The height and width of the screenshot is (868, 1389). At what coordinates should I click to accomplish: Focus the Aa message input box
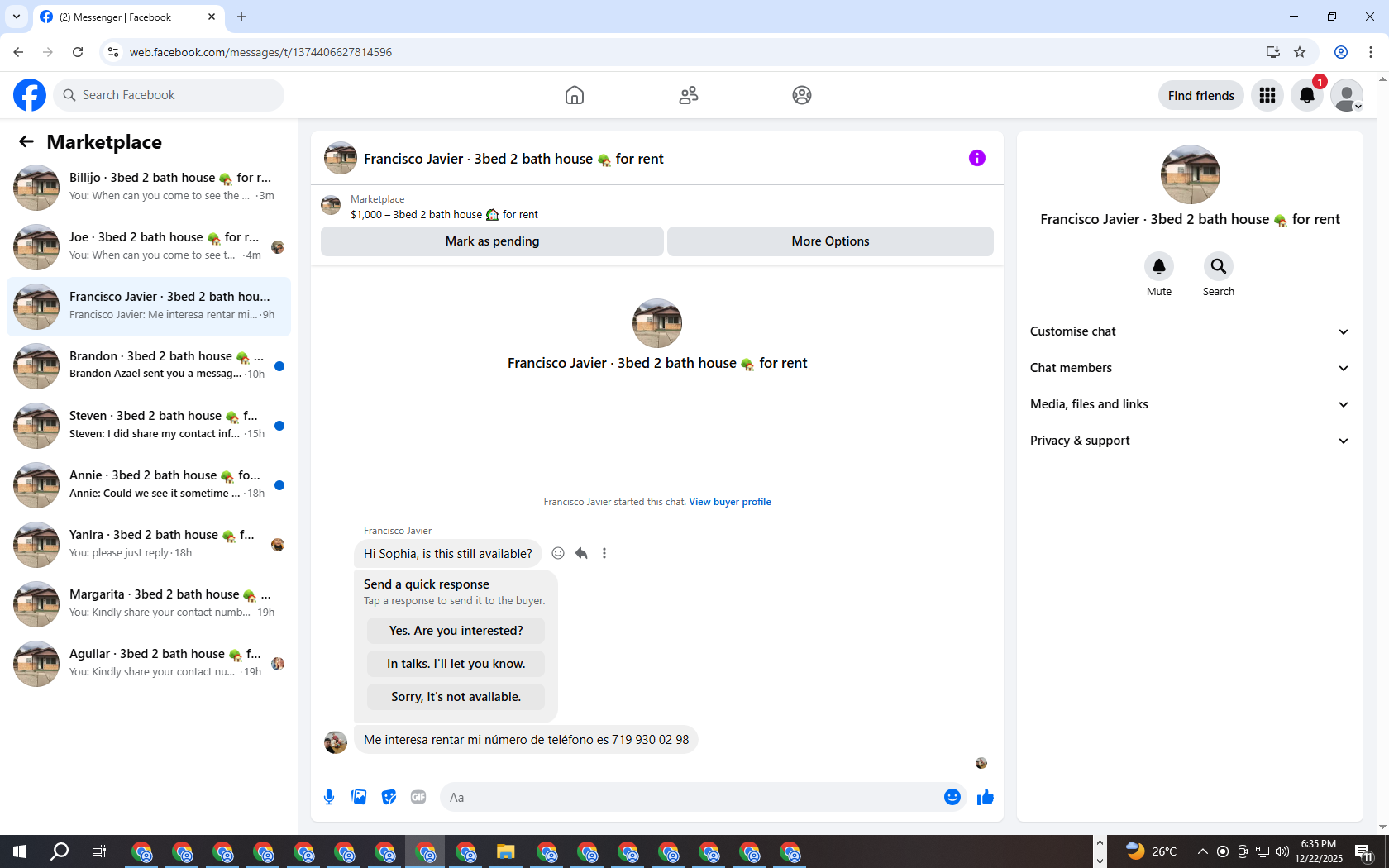690,797
